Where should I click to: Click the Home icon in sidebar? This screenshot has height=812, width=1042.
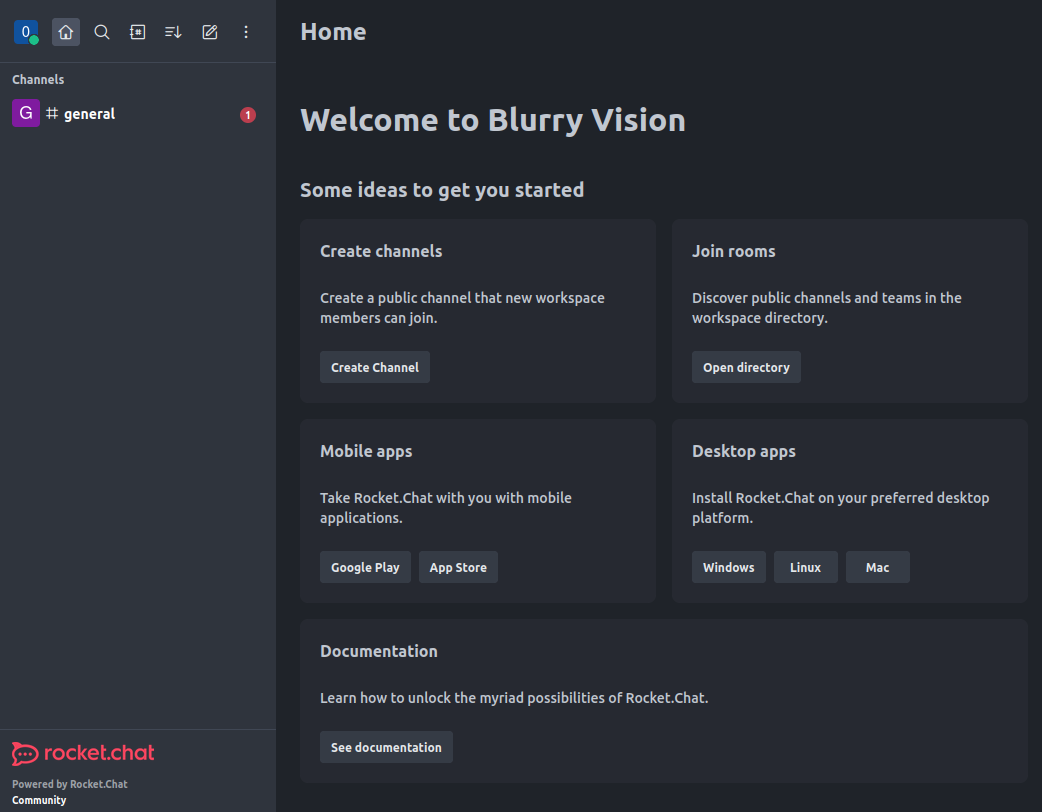[66, 32]
